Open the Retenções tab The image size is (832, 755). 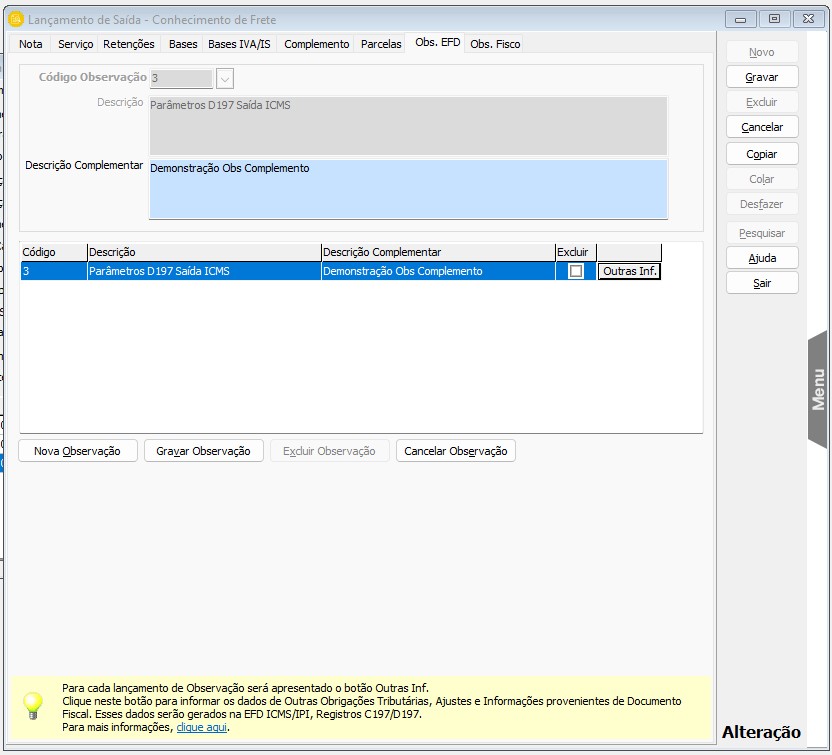(x=129, y=44)
